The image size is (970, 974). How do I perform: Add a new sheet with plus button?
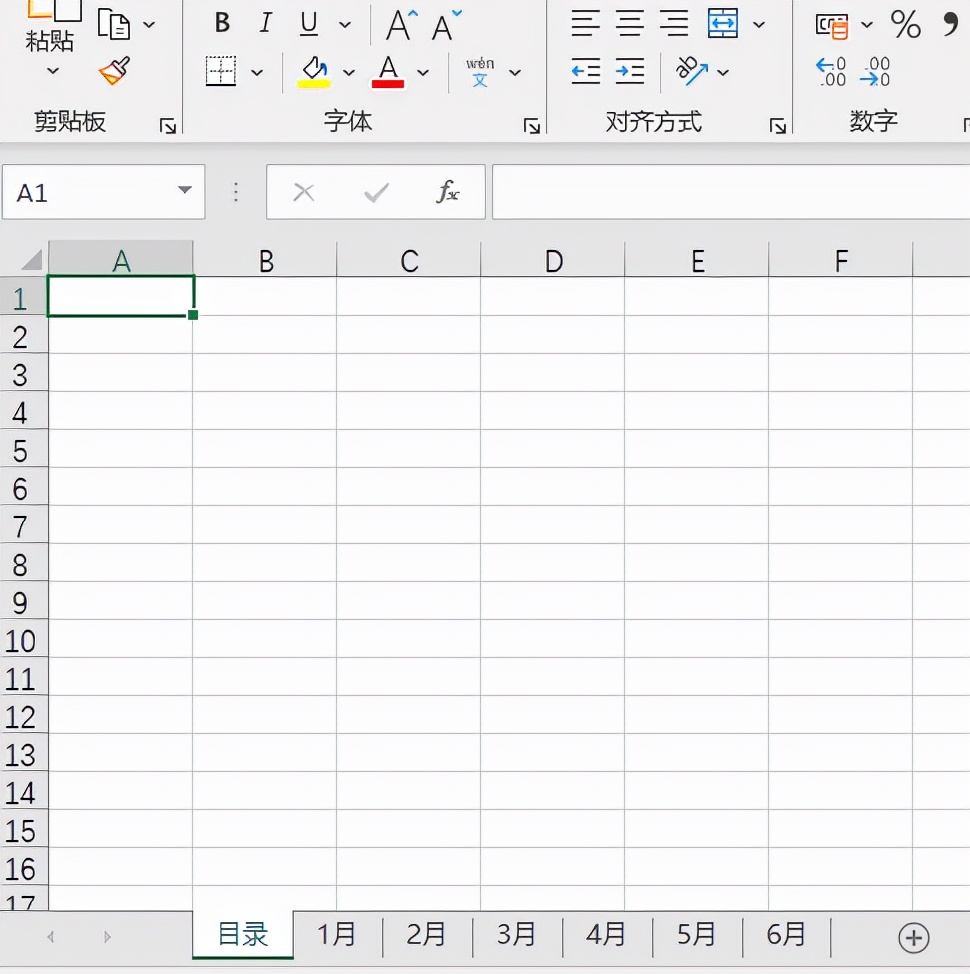point(913,937)
